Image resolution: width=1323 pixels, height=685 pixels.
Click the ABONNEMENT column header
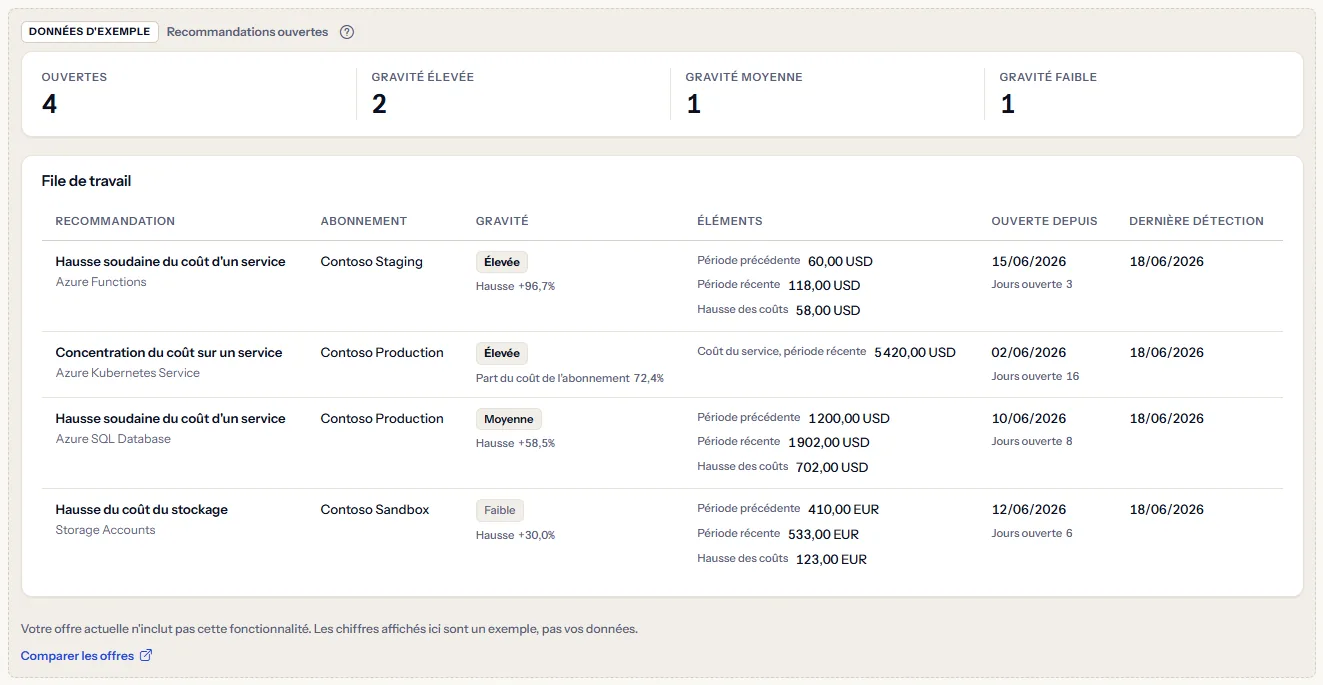pyautogui.click(x=364, y=221)
